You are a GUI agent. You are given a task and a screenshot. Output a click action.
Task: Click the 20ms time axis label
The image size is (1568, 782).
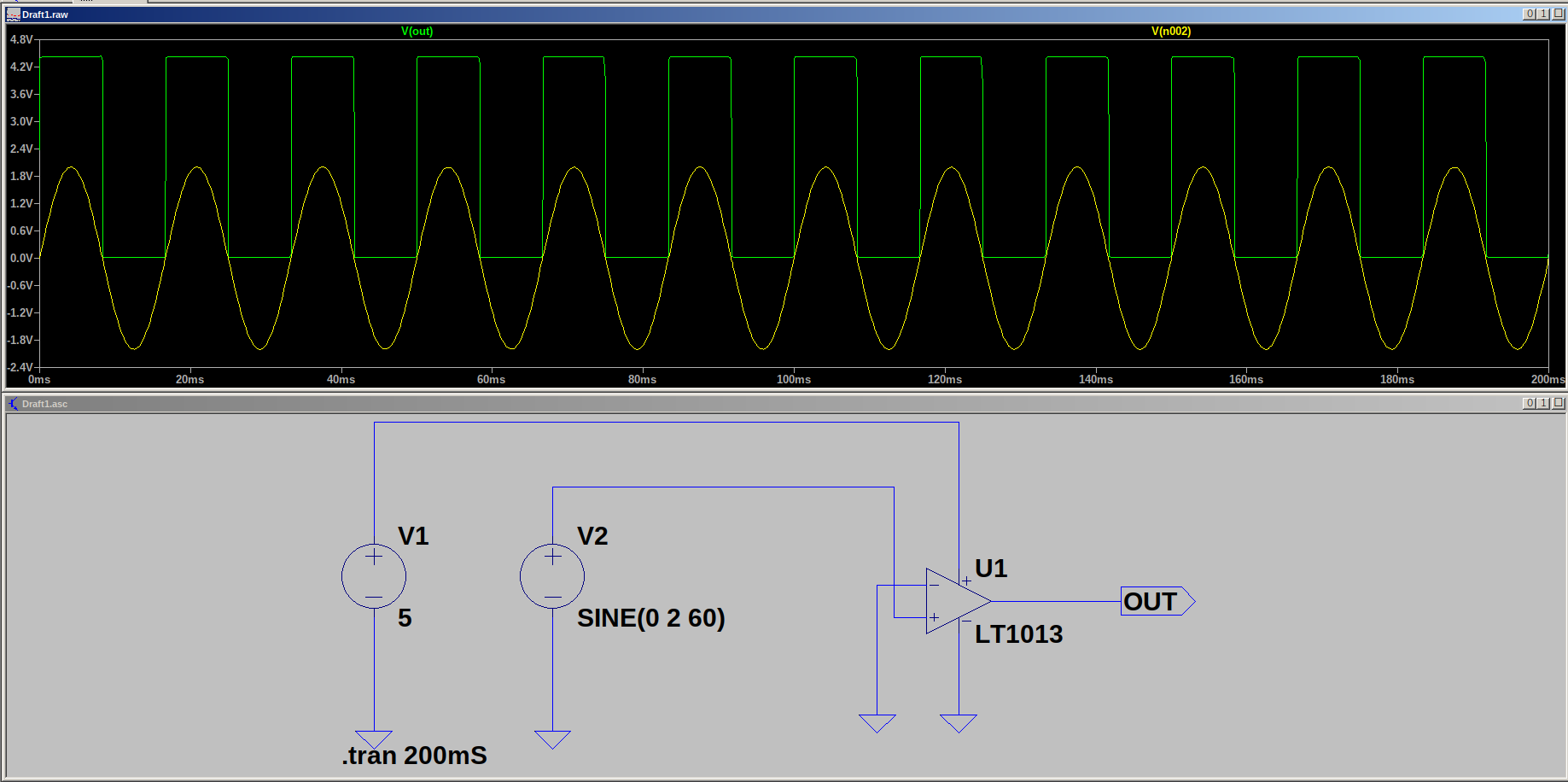point(190,380)
